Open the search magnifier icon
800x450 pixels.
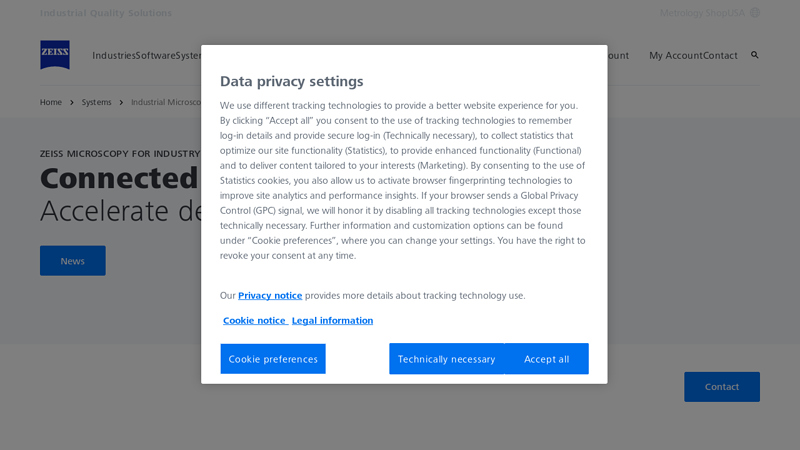(755, 55)
